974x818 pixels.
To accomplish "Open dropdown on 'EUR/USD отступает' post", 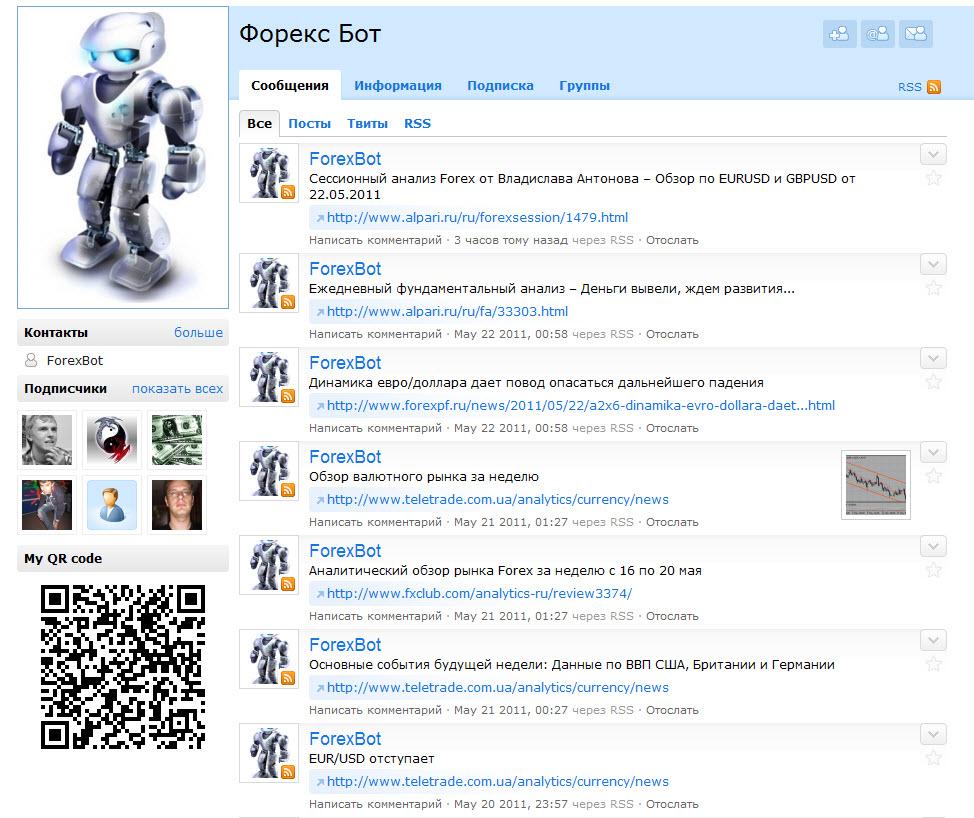I will [x=933, y=735].
